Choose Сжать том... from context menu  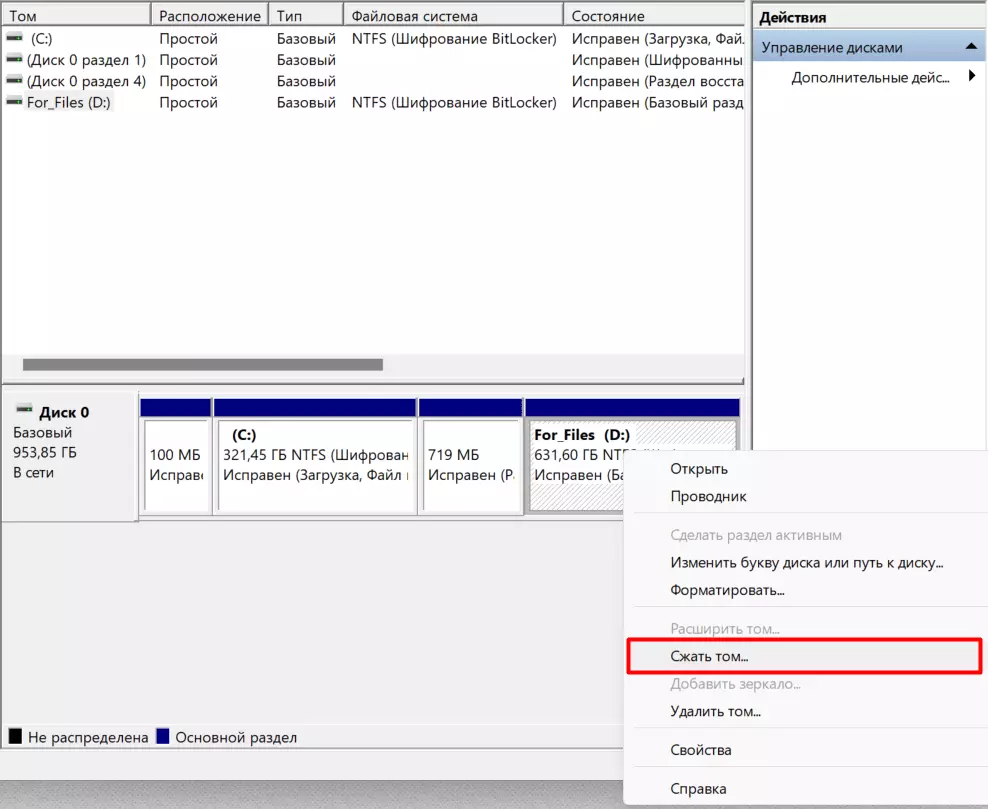point(709,657)
